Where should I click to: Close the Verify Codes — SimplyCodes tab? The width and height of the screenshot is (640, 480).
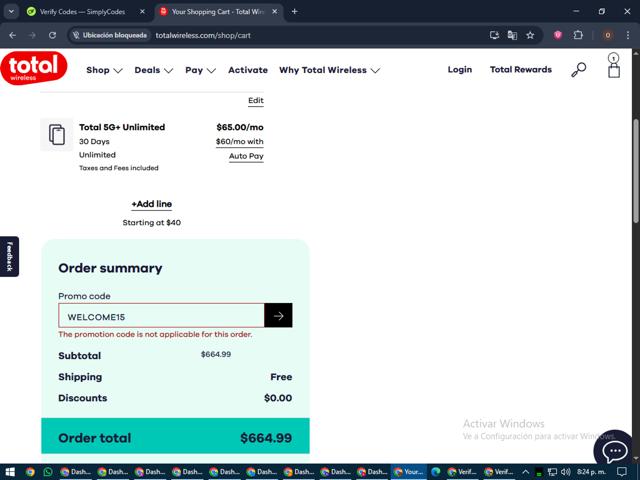pyautogui.click(x=142, y=11)
